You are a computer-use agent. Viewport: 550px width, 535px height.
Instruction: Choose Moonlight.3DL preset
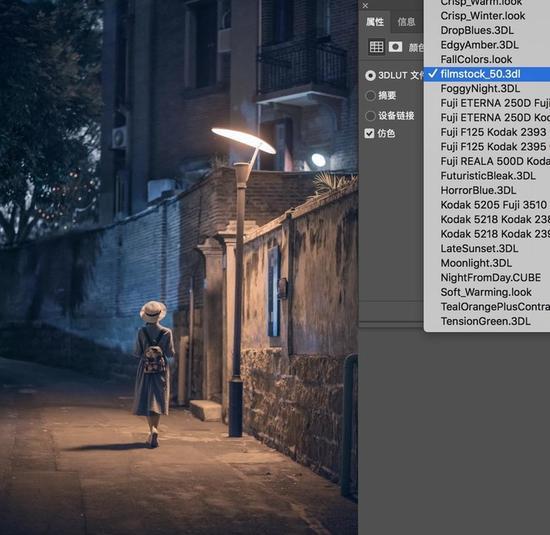(487, 263)
